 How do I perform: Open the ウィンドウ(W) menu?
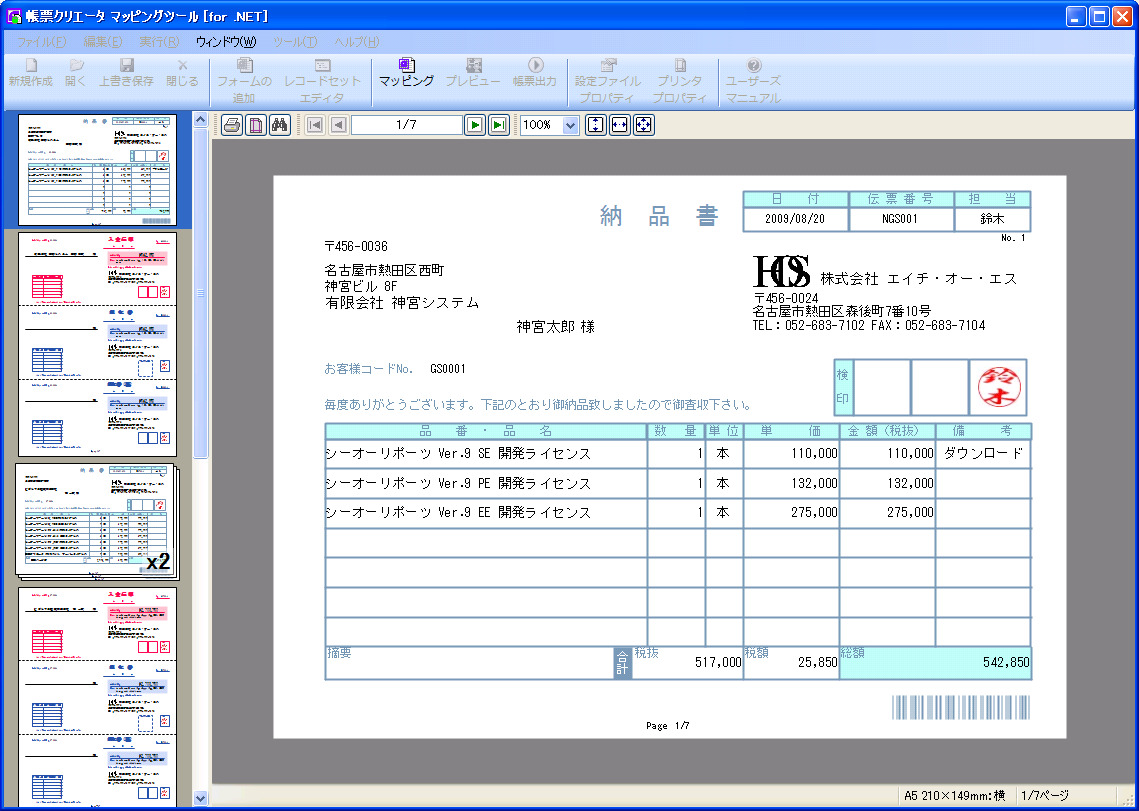[x=226, y=41]
